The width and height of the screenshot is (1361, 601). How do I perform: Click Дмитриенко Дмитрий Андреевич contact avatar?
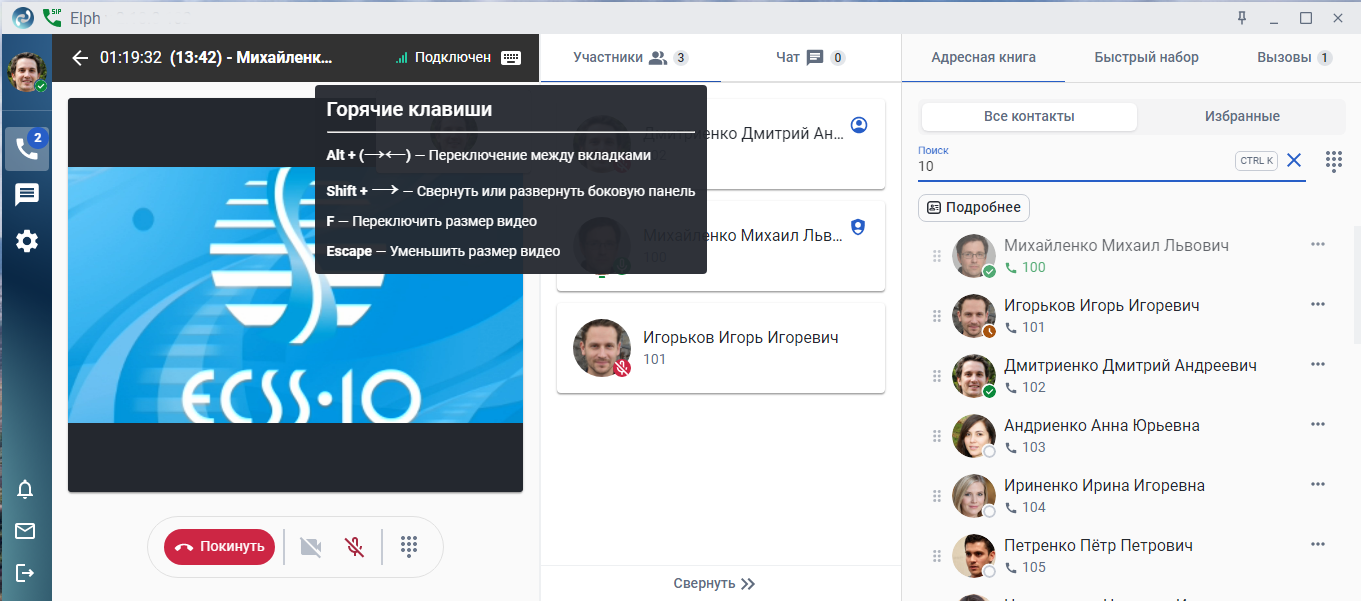pyautogui.click(x=974, y=376)
